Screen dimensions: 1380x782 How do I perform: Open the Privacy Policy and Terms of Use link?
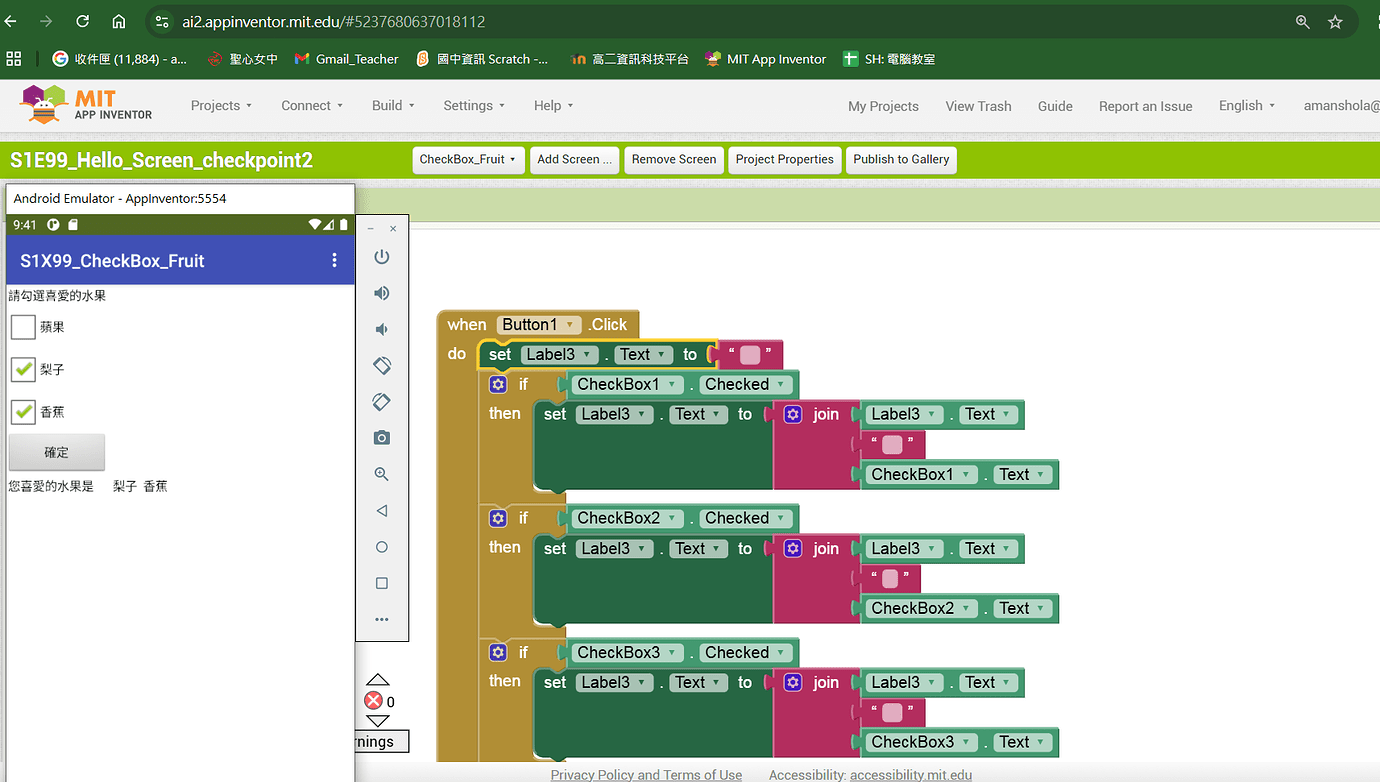pos(646,774)
